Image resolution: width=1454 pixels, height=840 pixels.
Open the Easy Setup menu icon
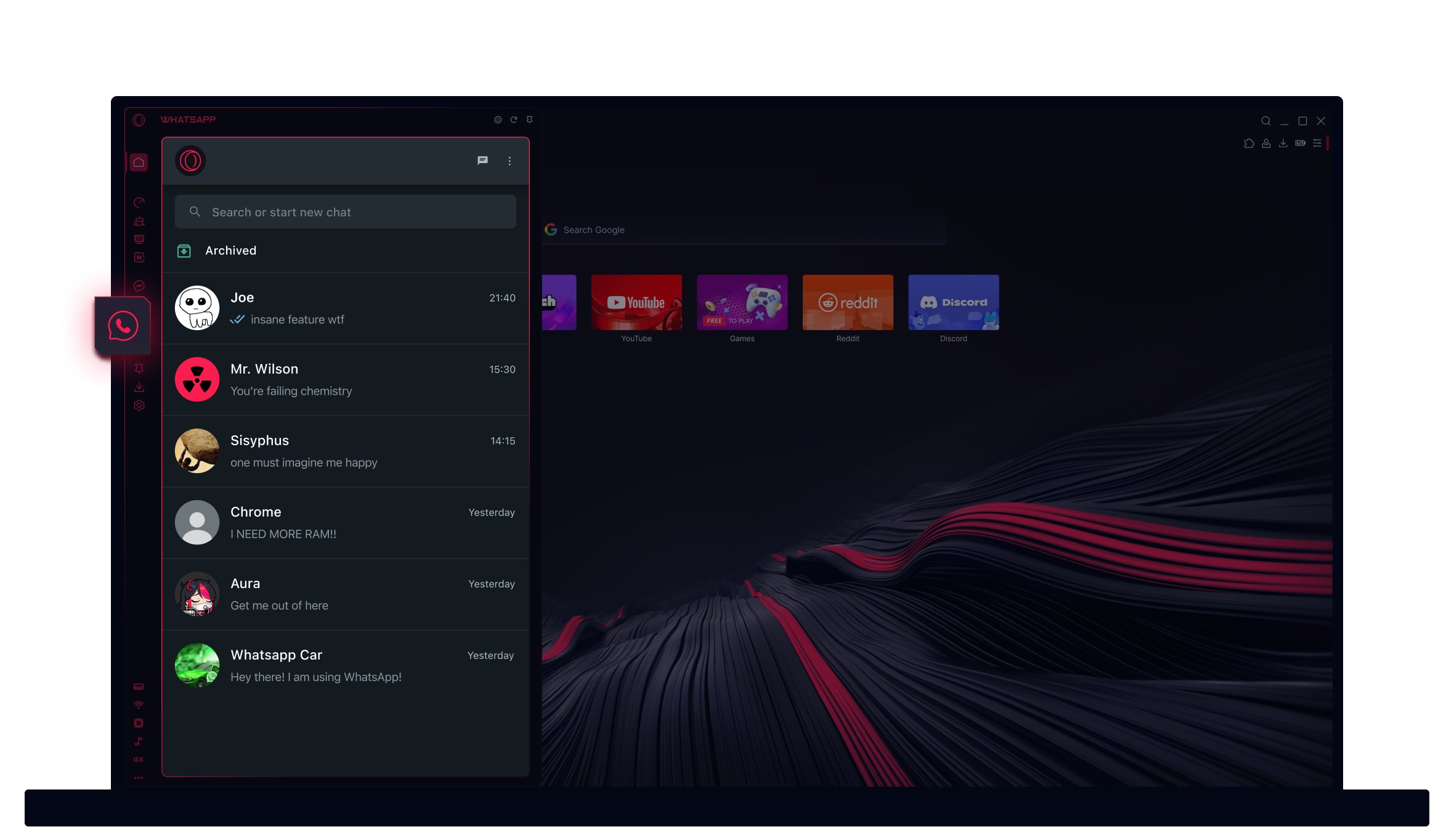[1317, 143]
